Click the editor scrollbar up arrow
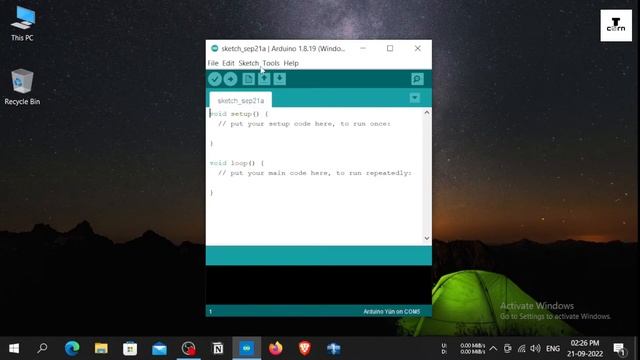 (427, 112)
